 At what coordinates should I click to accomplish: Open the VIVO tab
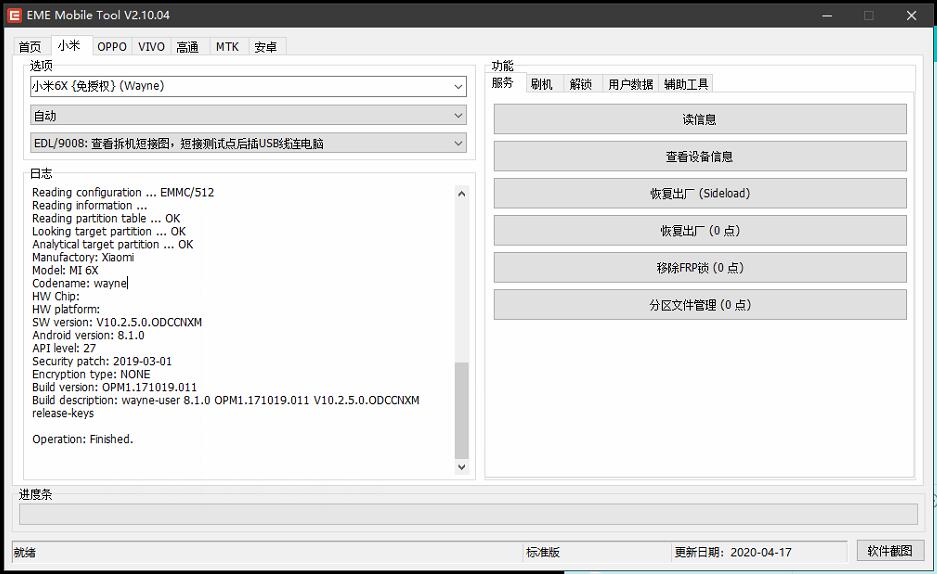tap(151, 47)
